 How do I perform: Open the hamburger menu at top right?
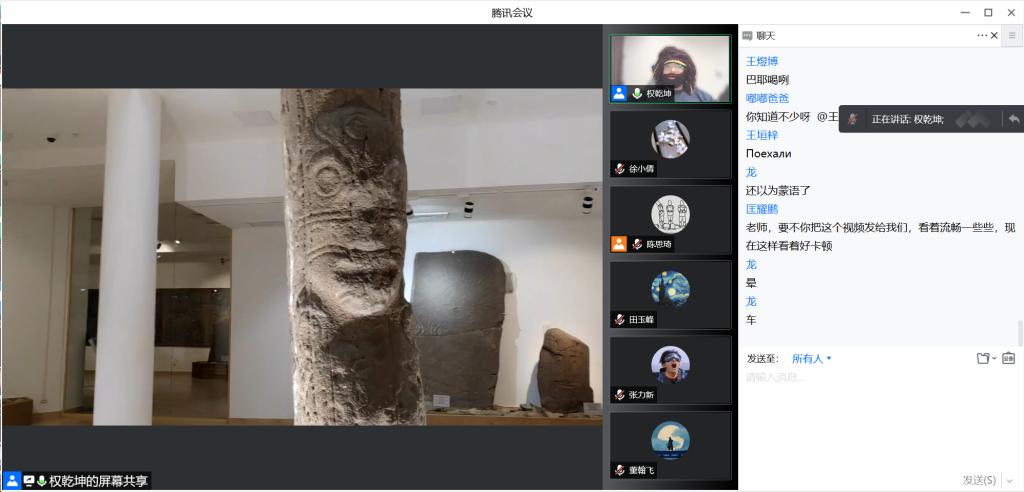point(1012,36)
